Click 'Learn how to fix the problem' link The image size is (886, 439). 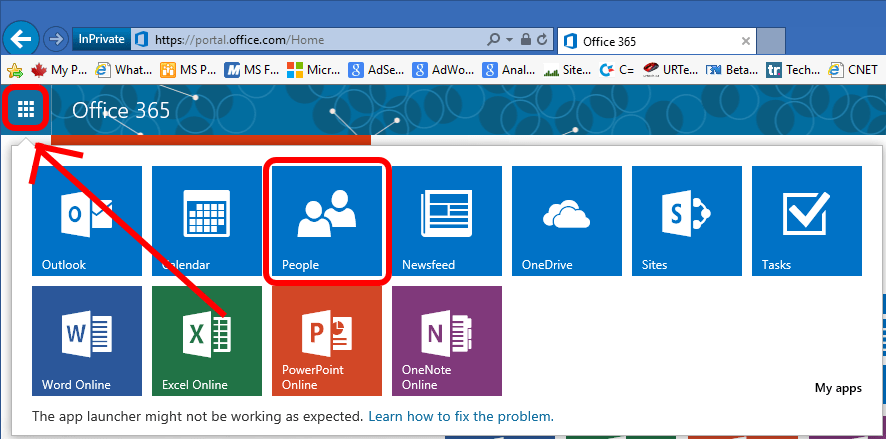tap(460, 416)
